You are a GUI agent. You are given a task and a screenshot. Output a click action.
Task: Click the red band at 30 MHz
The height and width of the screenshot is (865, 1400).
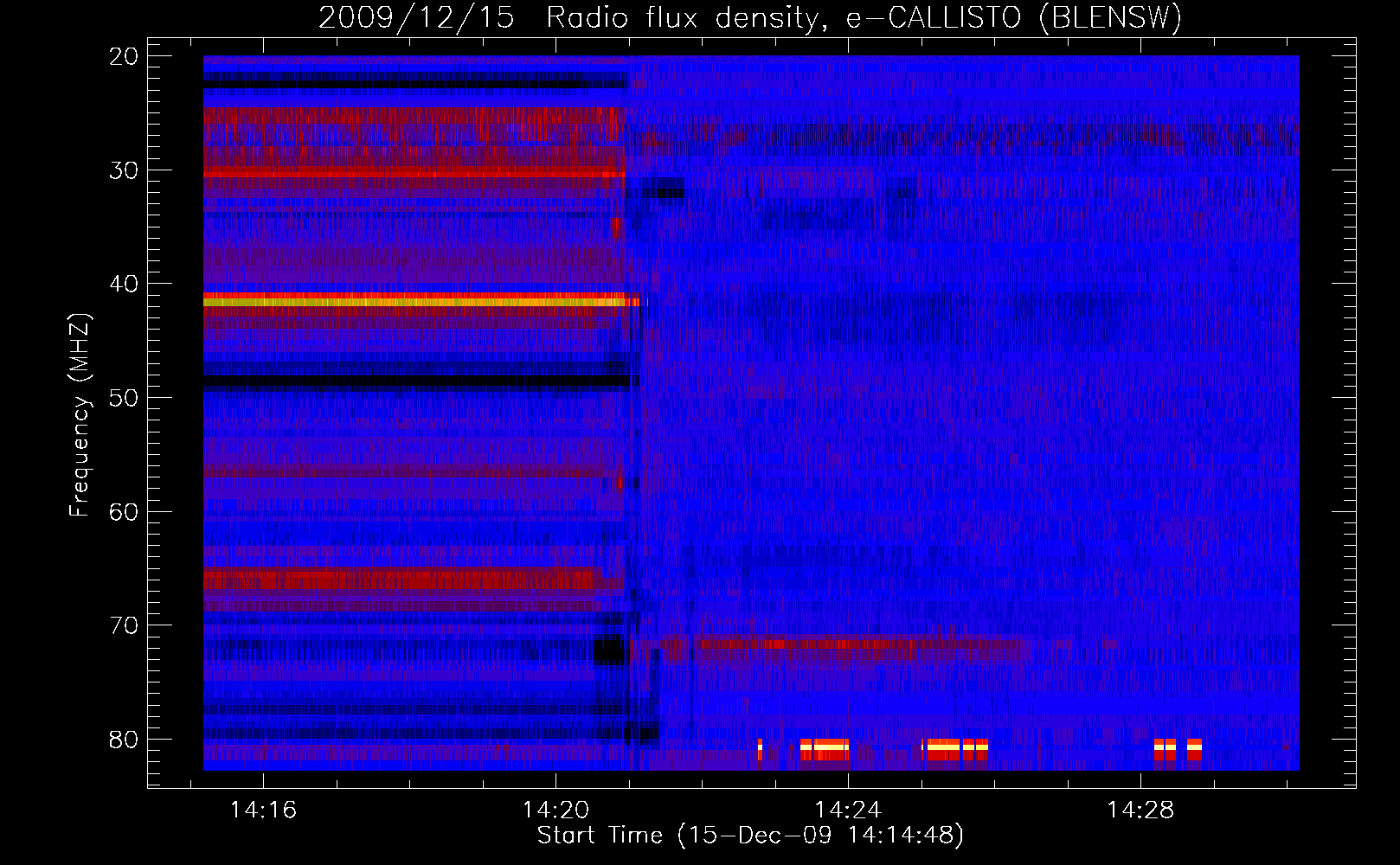[414, 174]
